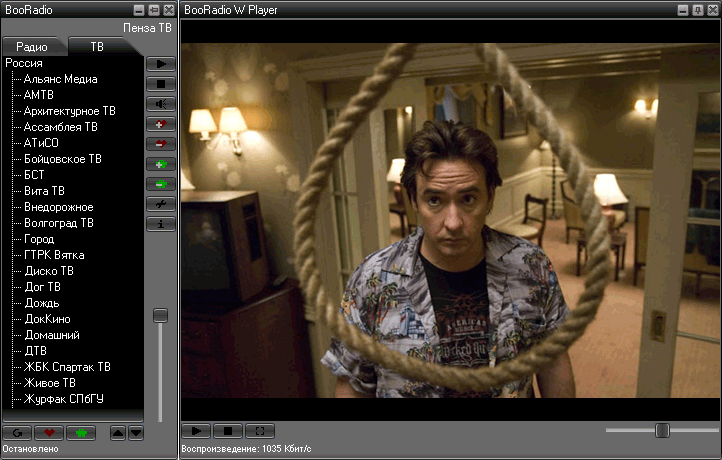Open settings via the wrench icon

(x=161, y=204)
